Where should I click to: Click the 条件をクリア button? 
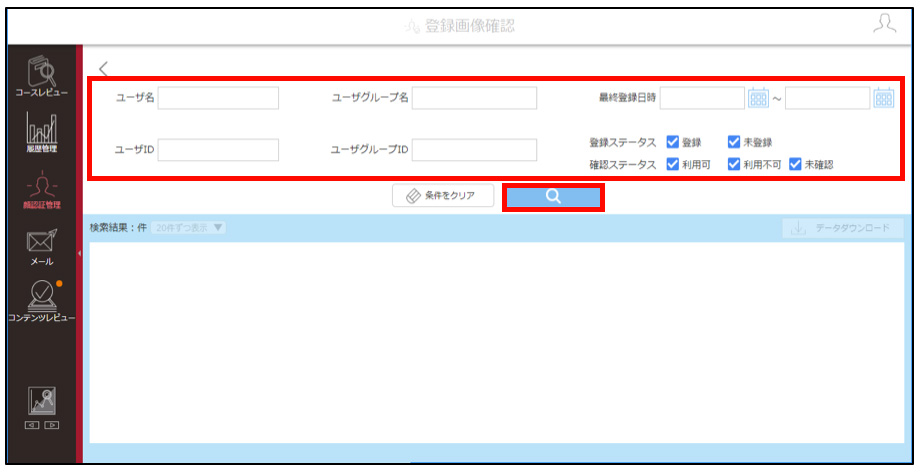(443, 196)
